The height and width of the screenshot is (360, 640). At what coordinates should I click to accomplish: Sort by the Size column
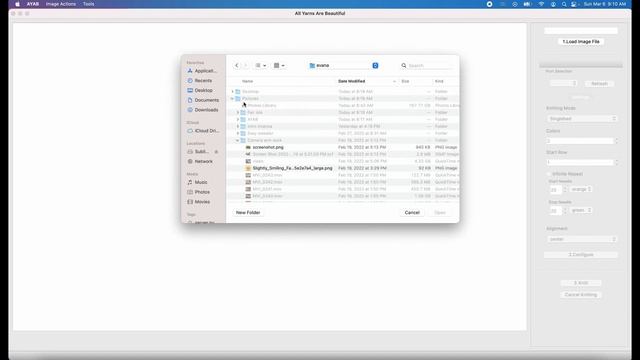click(x=405, y=81)
